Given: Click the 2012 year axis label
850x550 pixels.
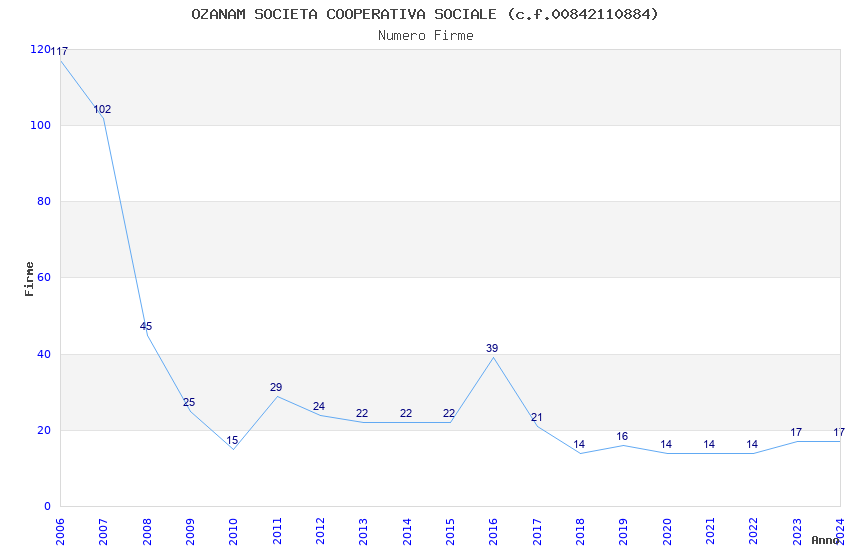Looking at the screenshot, I should tap(320, 531).
